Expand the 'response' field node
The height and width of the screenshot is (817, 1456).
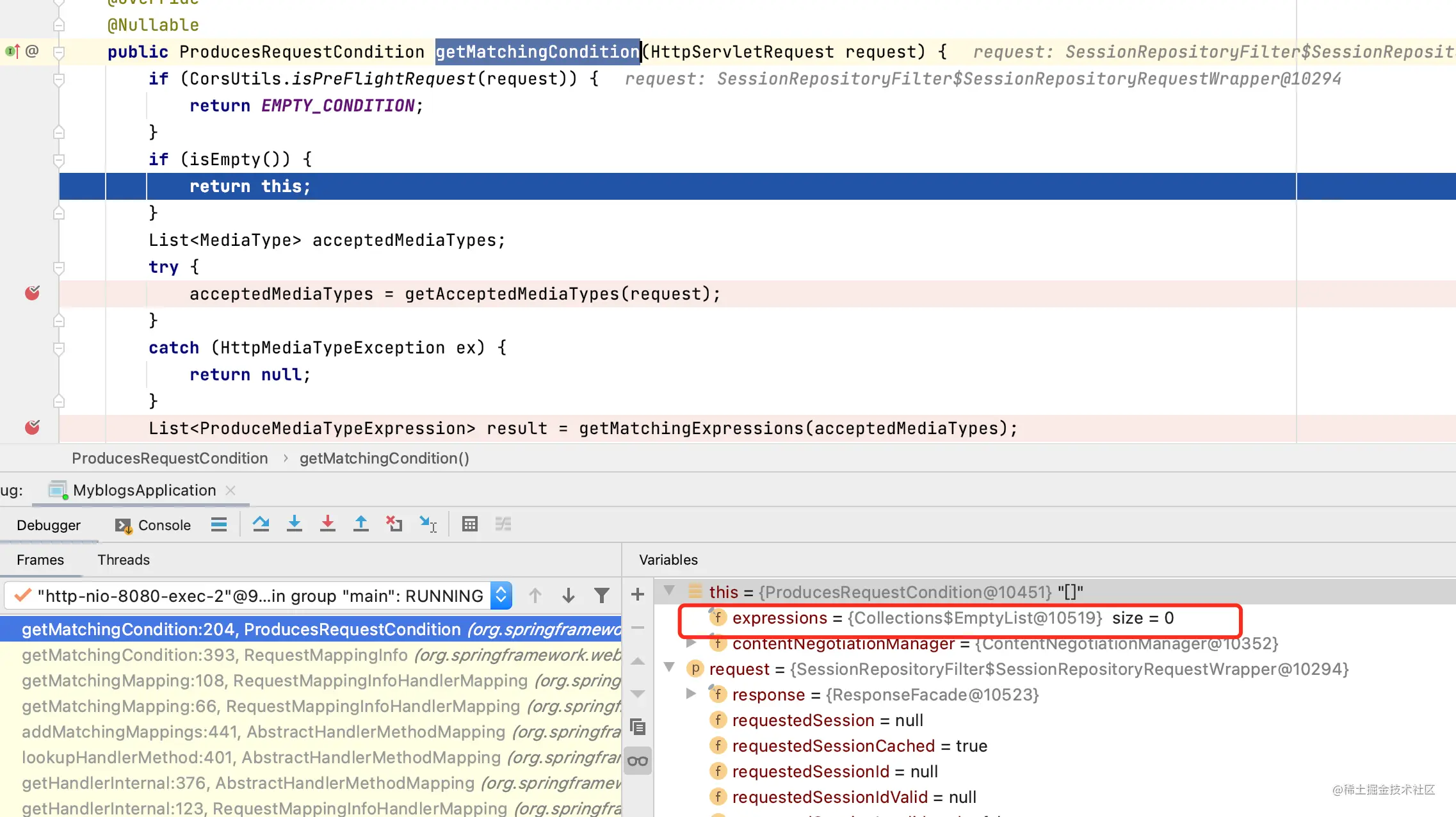click(x=691, y=694)
